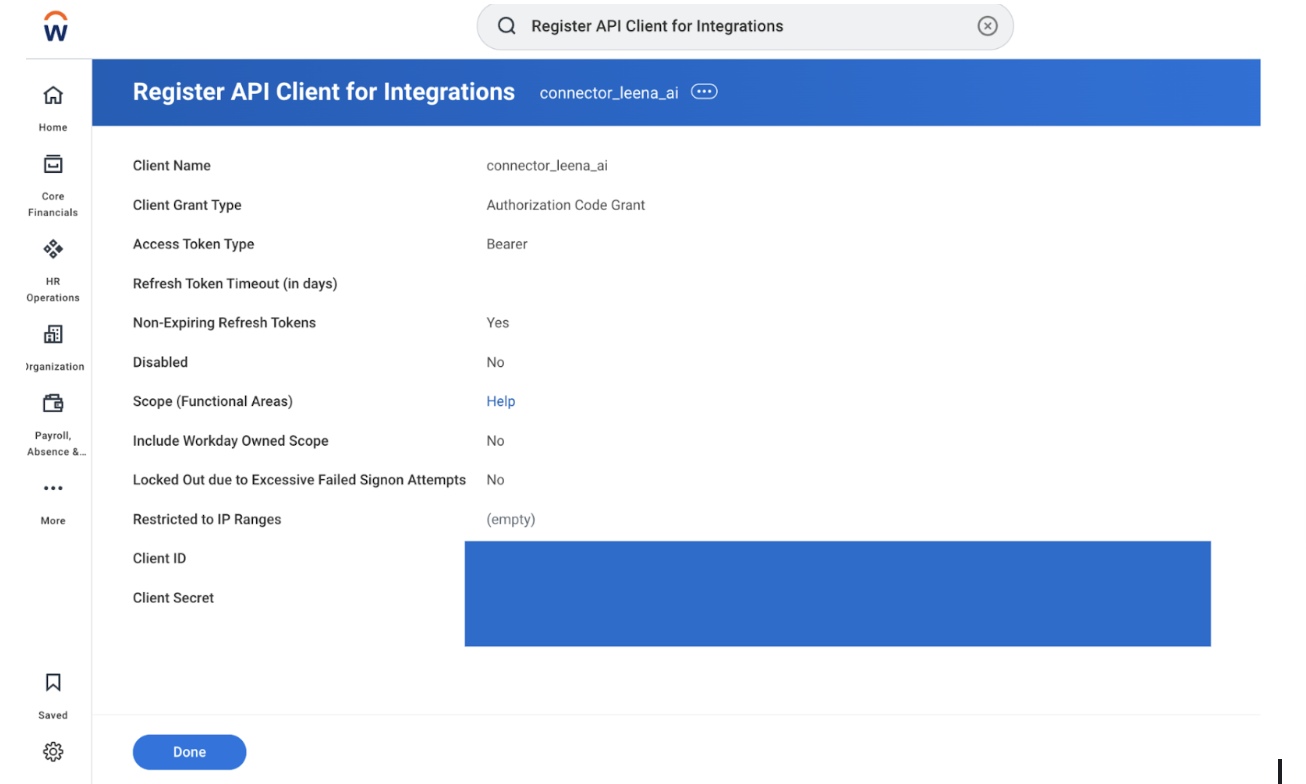Open the Help link for Scope

[501, 401]
